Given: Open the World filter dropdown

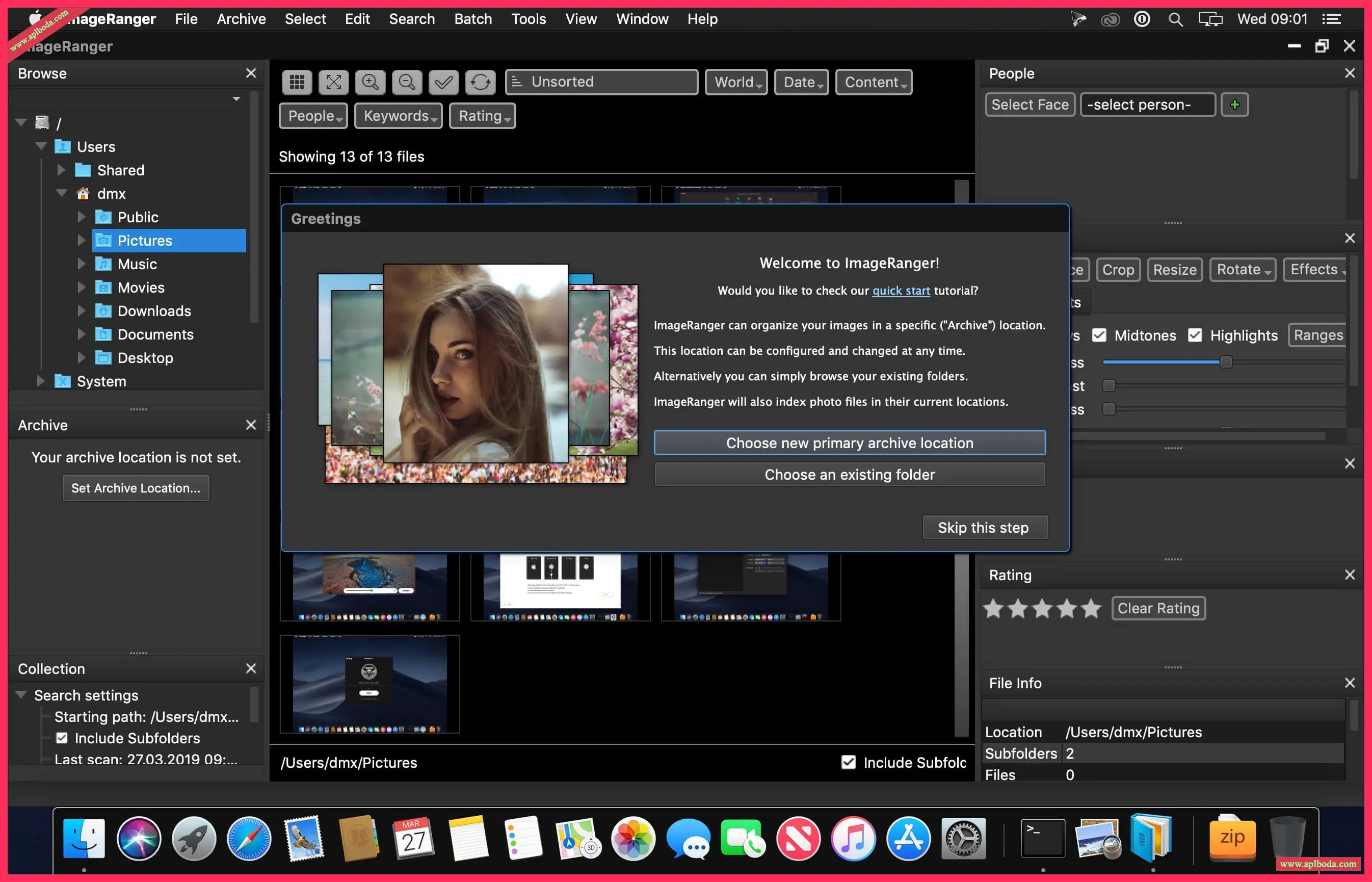Looking at the screenshot, I should pos(736,82).
